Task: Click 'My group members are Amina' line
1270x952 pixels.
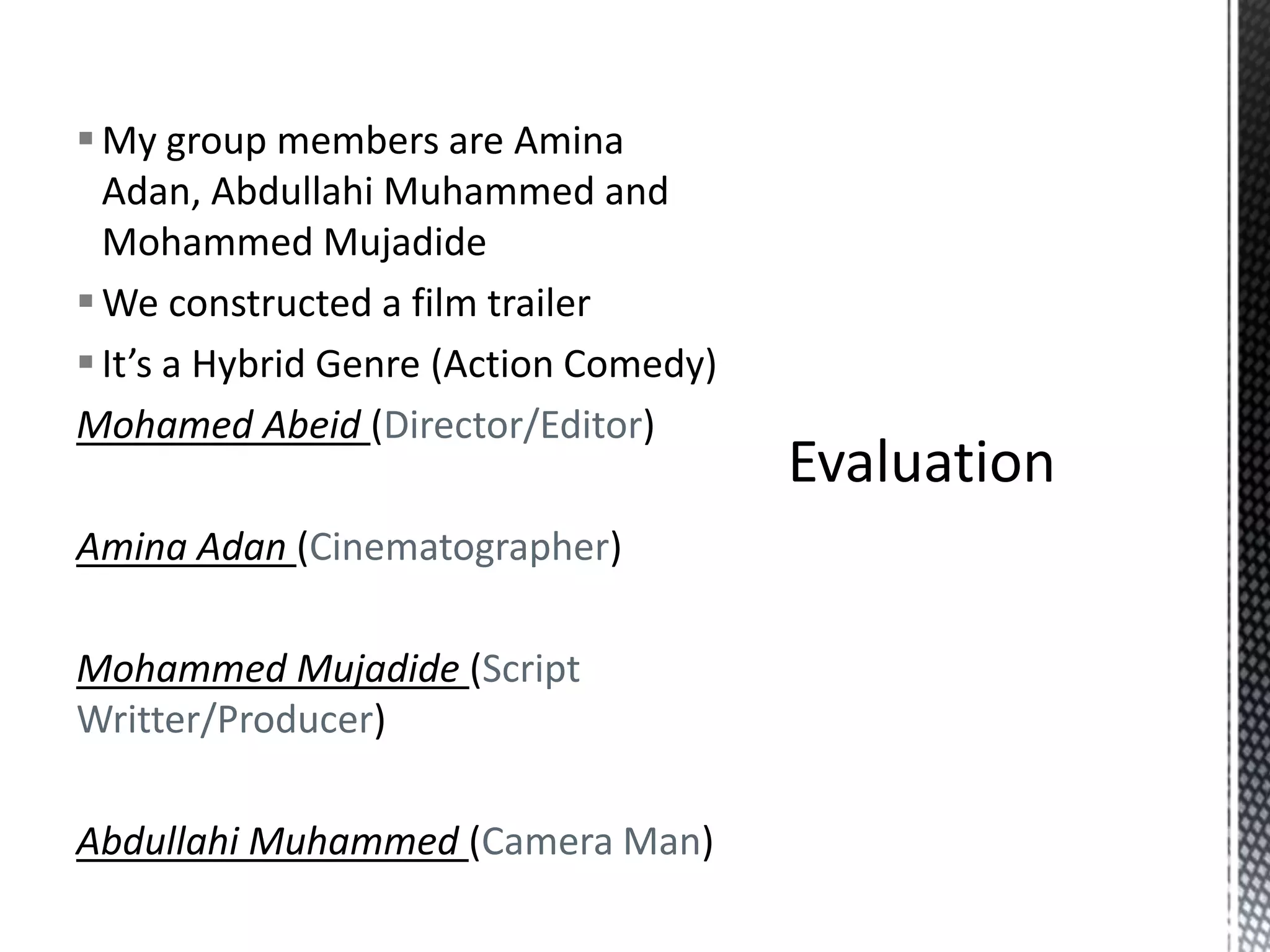Action: [362, 141]
